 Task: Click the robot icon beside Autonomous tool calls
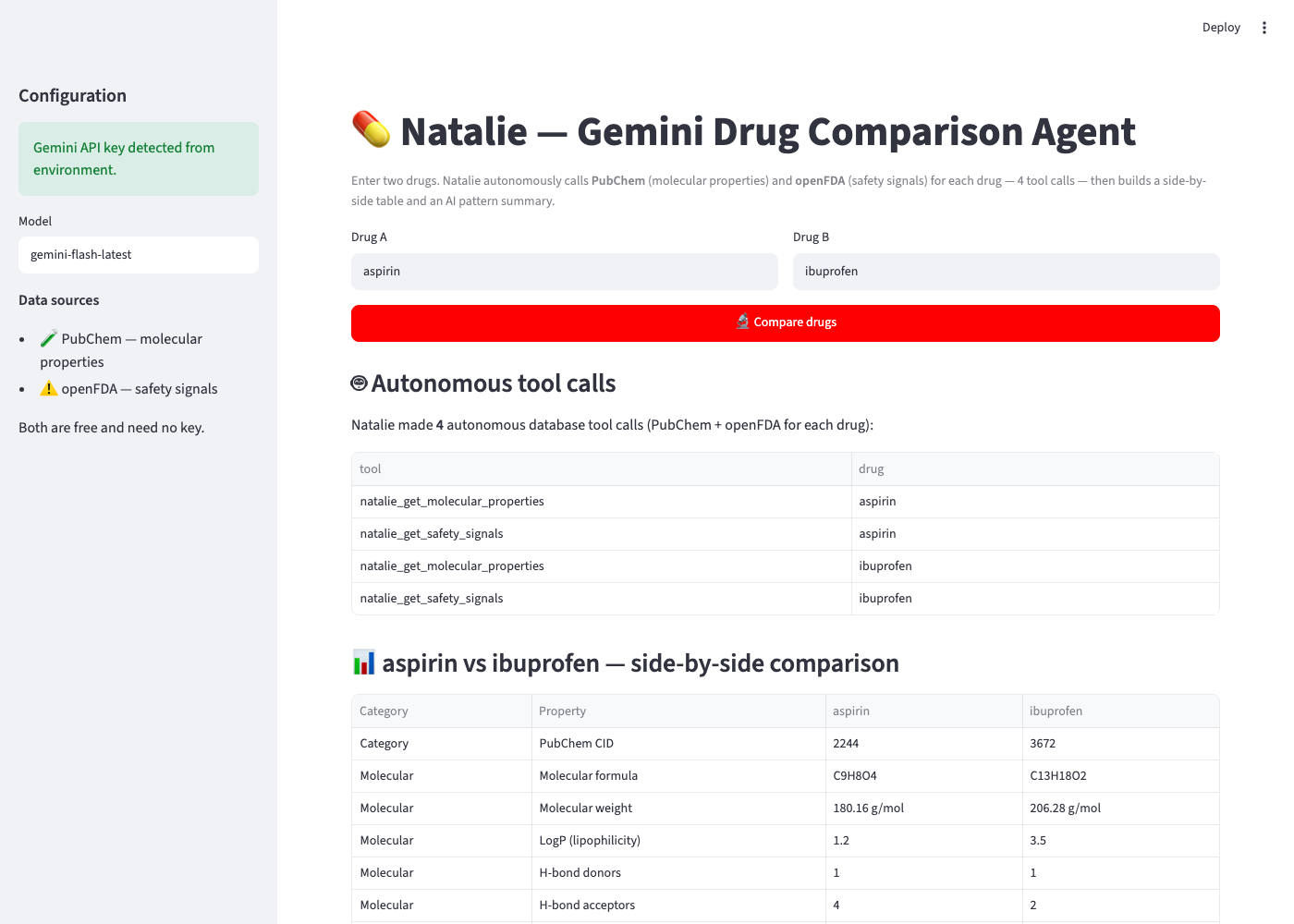tap(360, 383)
